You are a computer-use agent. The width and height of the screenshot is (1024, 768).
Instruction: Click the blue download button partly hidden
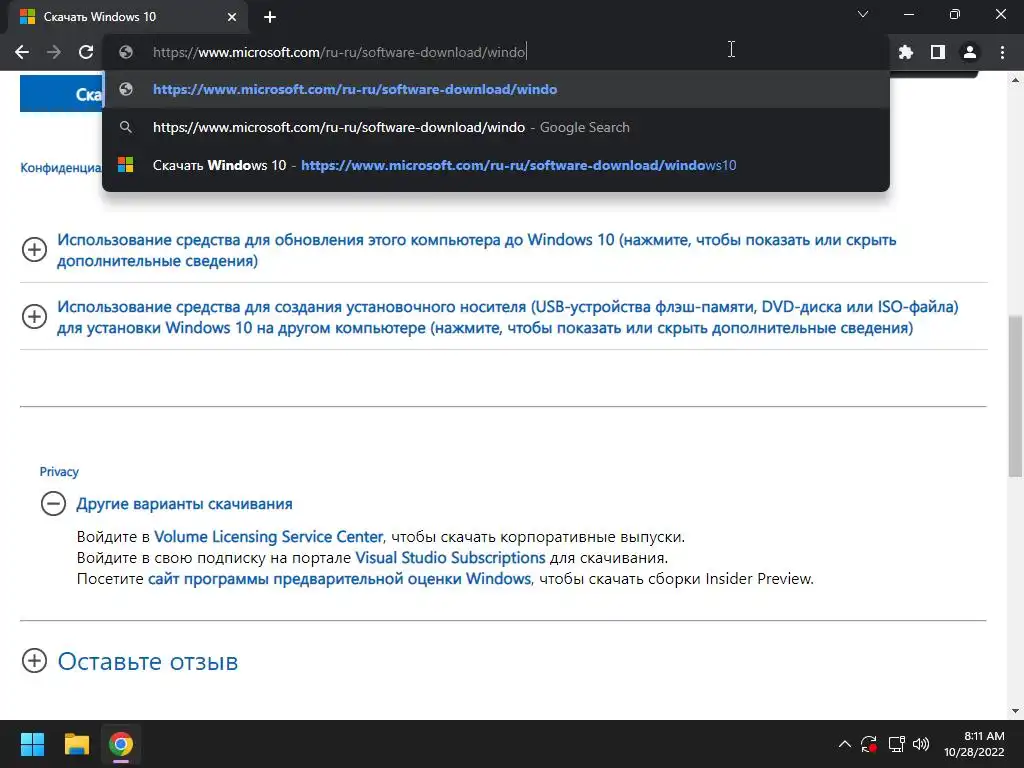click(x=61, y=93)
